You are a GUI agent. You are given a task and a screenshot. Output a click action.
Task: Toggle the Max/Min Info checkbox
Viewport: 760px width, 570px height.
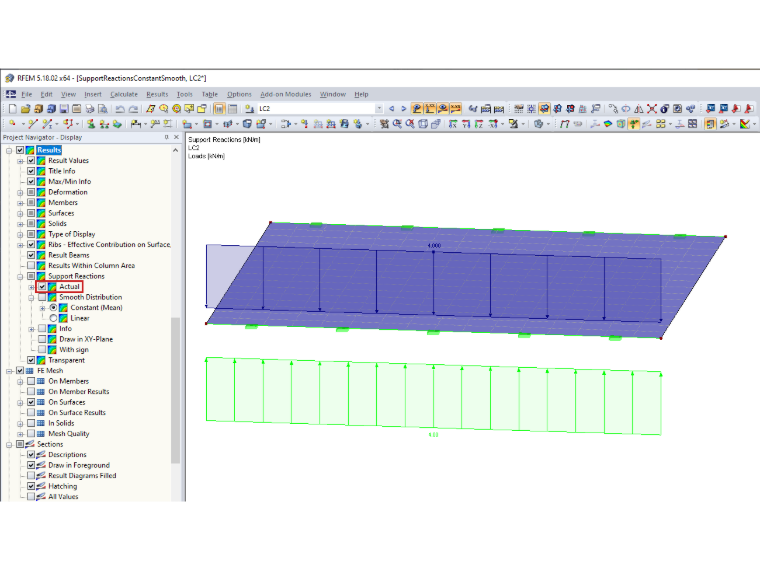coord(31,181)
